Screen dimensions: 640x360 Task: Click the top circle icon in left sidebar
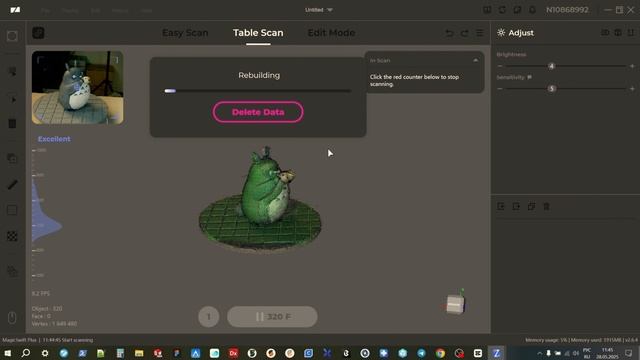click(x=12, y=36)
